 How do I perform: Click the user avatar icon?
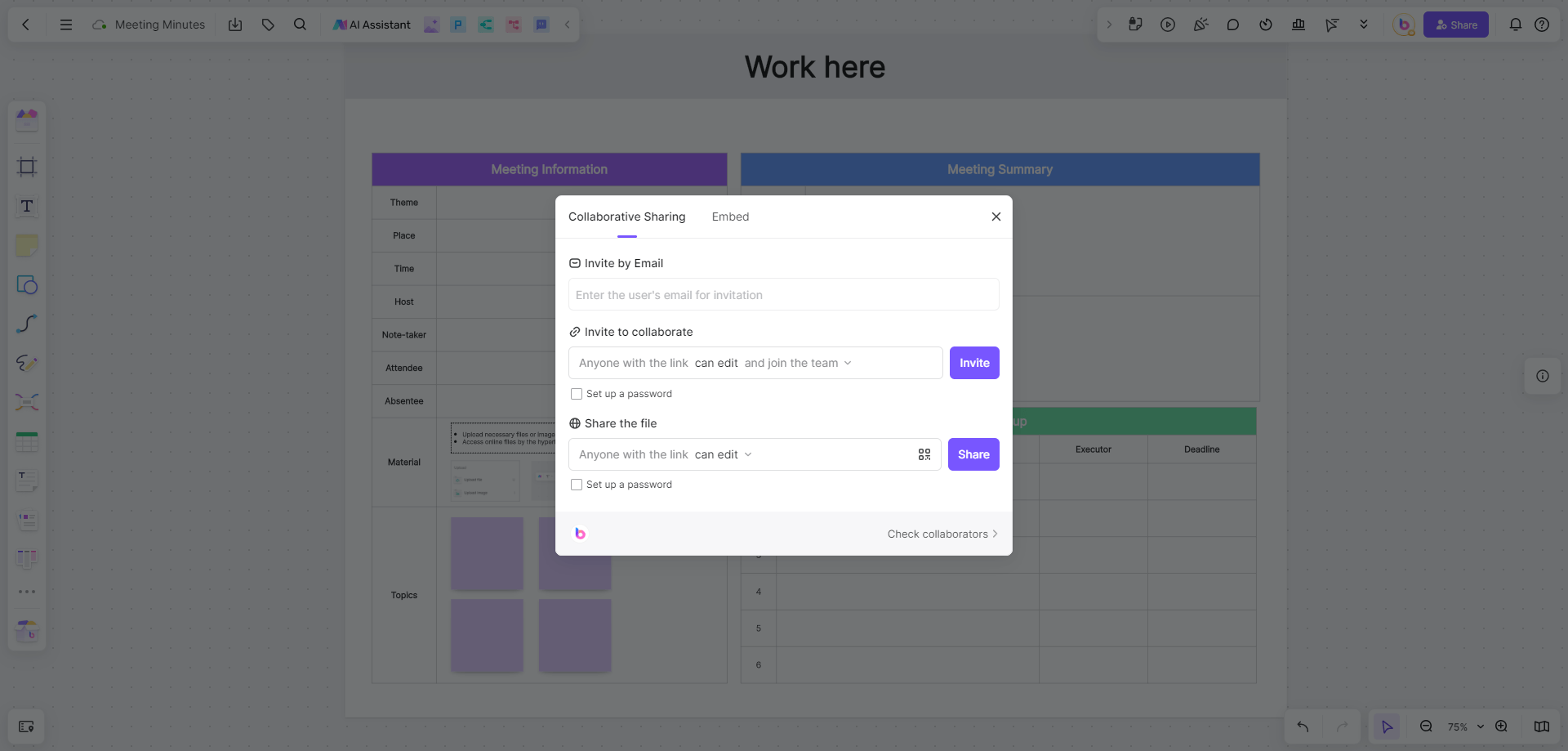1404,25
